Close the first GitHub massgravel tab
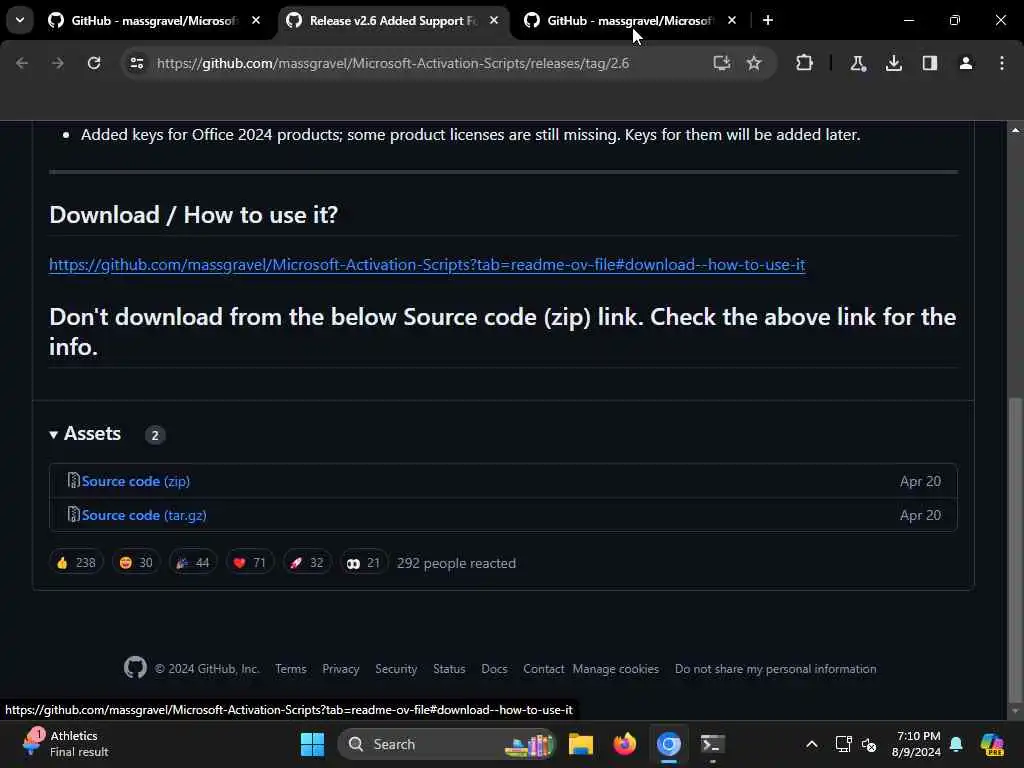The width and height of the screenshot is (1024, 768). point(256,21)
